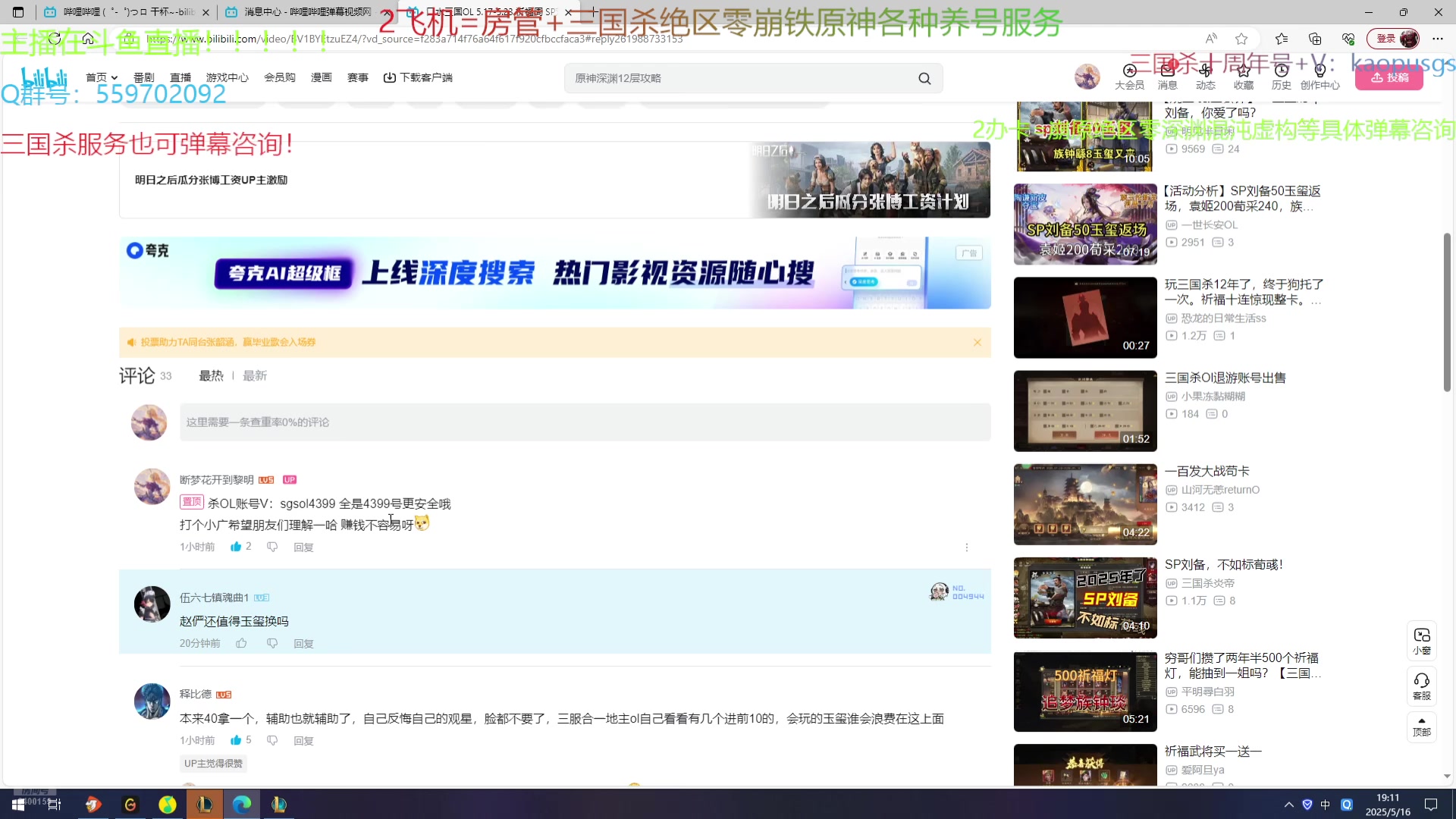
Task: Open the Windows Start button
Action: 18,804
